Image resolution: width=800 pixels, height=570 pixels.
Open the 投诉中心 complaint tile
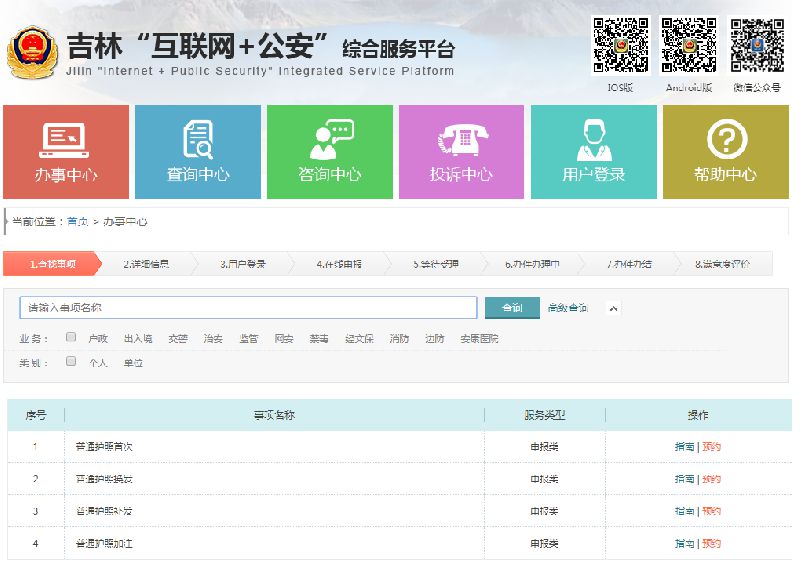point(461,151)
